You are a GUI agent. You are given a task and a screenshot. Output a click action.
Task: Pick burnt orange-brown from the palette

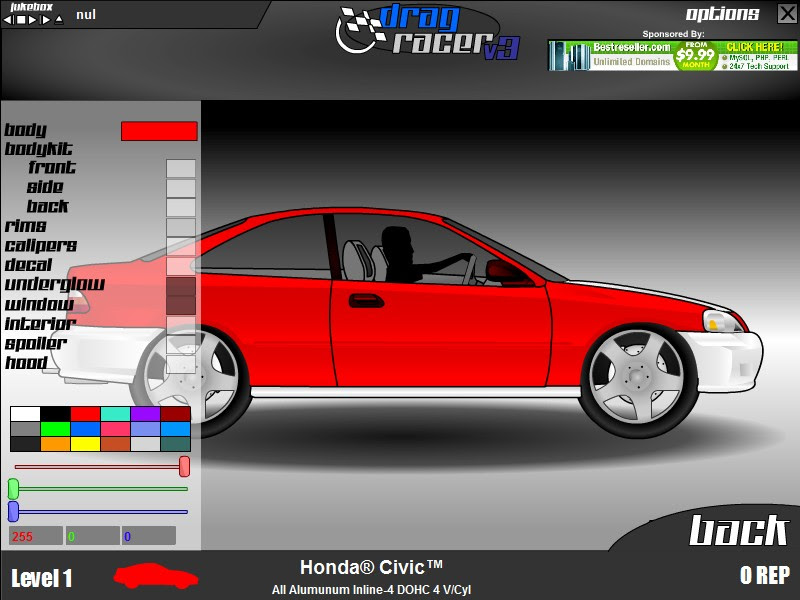(115, 444)
